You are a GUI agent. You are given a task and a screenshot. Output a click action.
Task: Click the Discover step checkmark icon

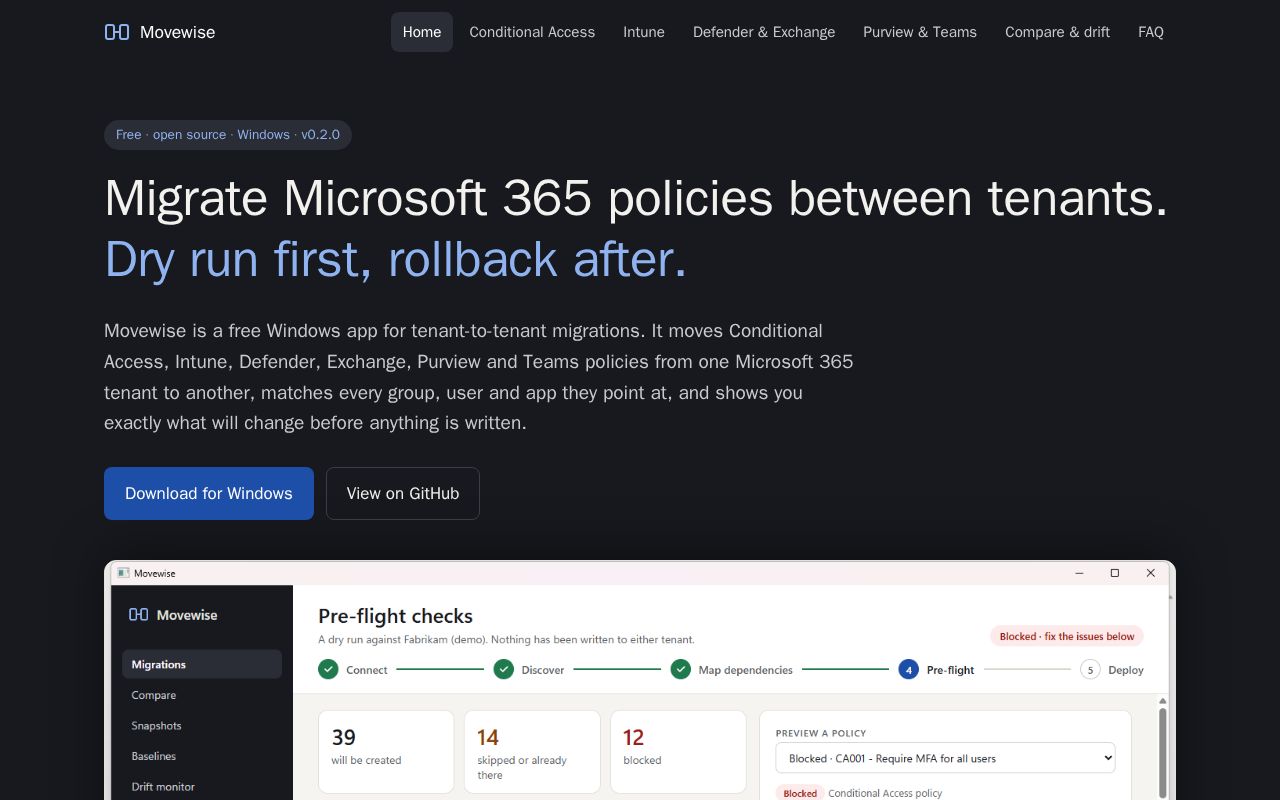(504, 669)
